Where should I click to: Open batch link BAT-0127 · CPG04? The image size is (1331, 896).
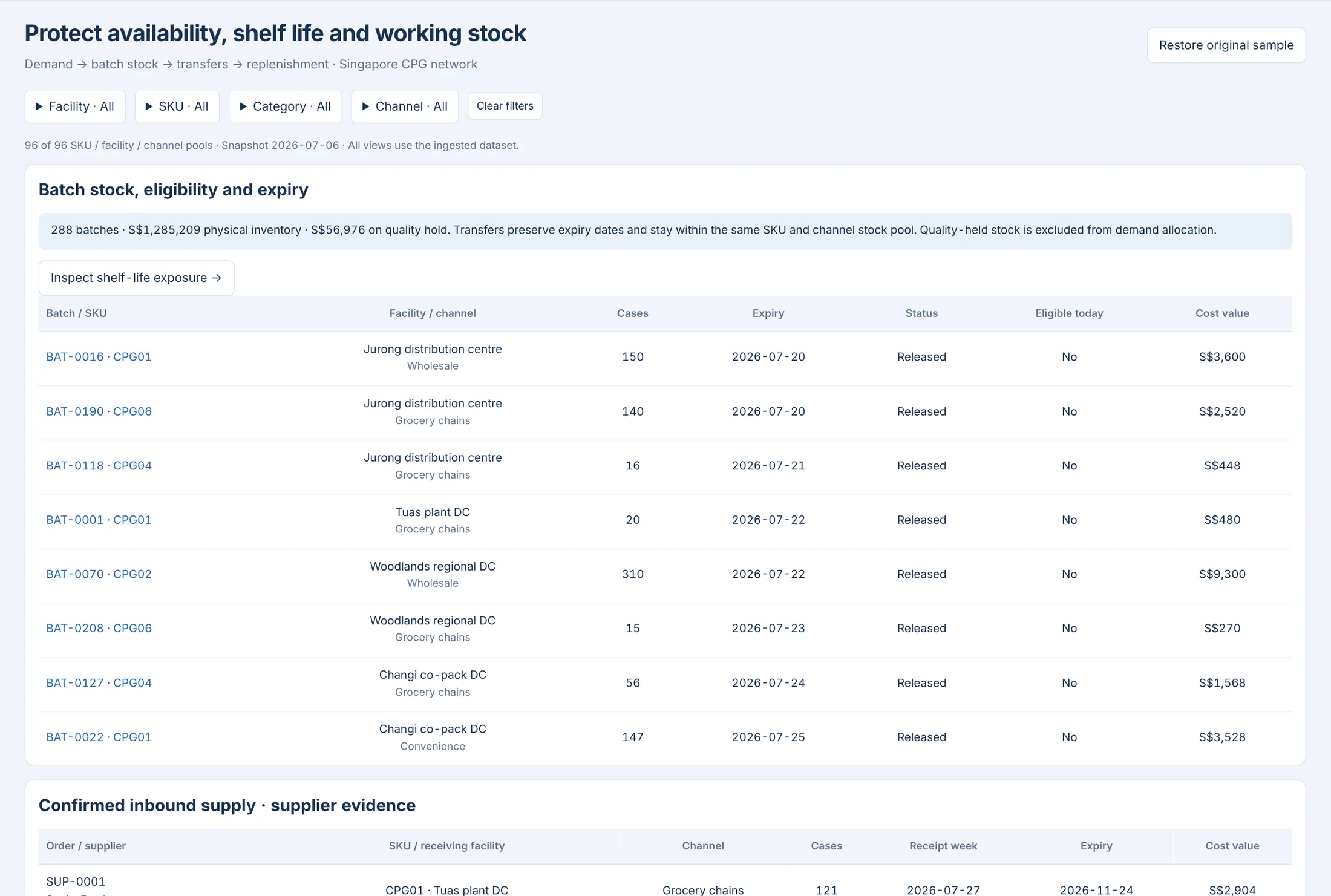(x=99, y=682)
